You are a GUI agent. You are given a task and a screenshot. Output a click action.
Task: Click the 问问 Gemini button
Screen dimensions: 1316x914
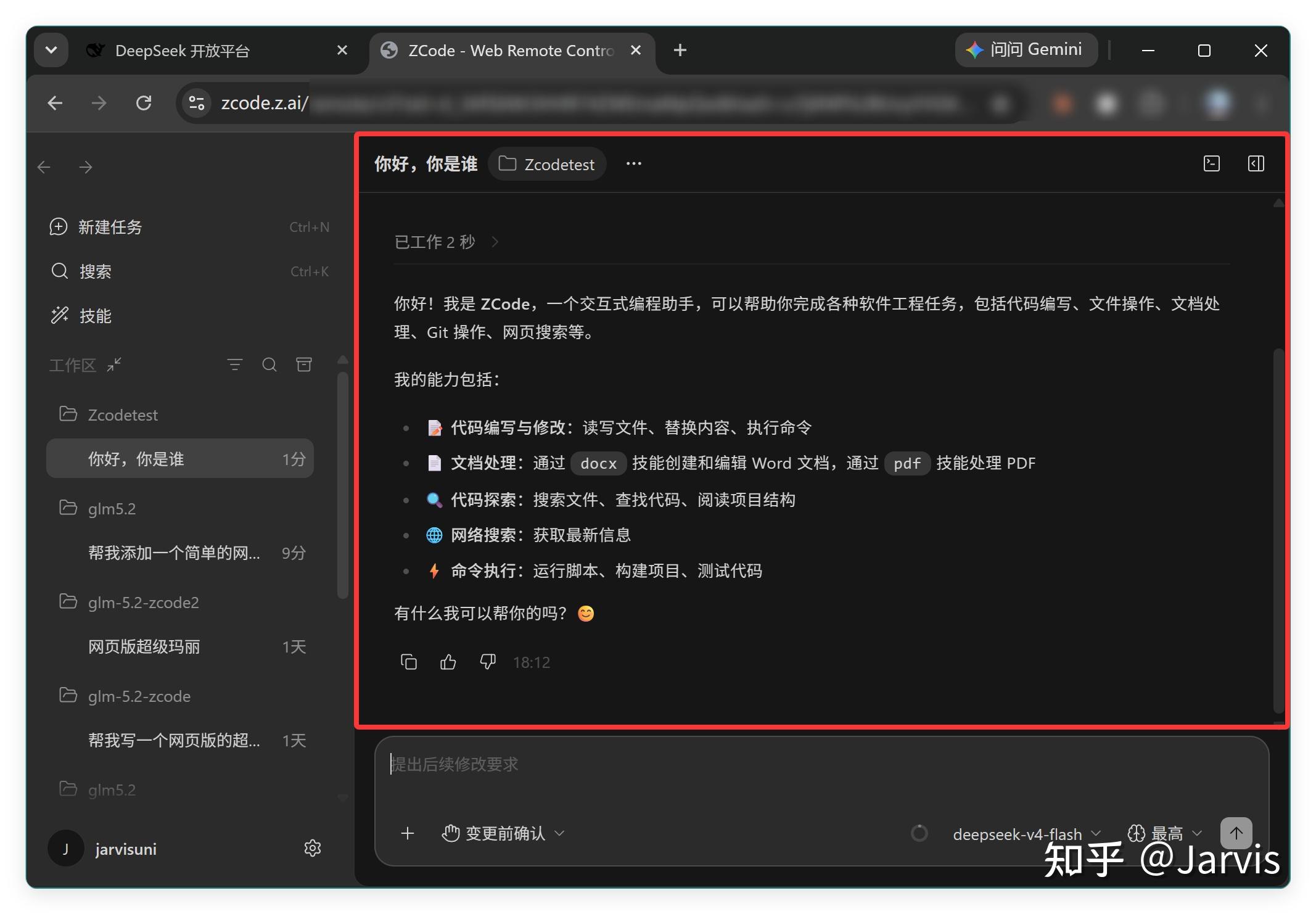pos(1026,50)
